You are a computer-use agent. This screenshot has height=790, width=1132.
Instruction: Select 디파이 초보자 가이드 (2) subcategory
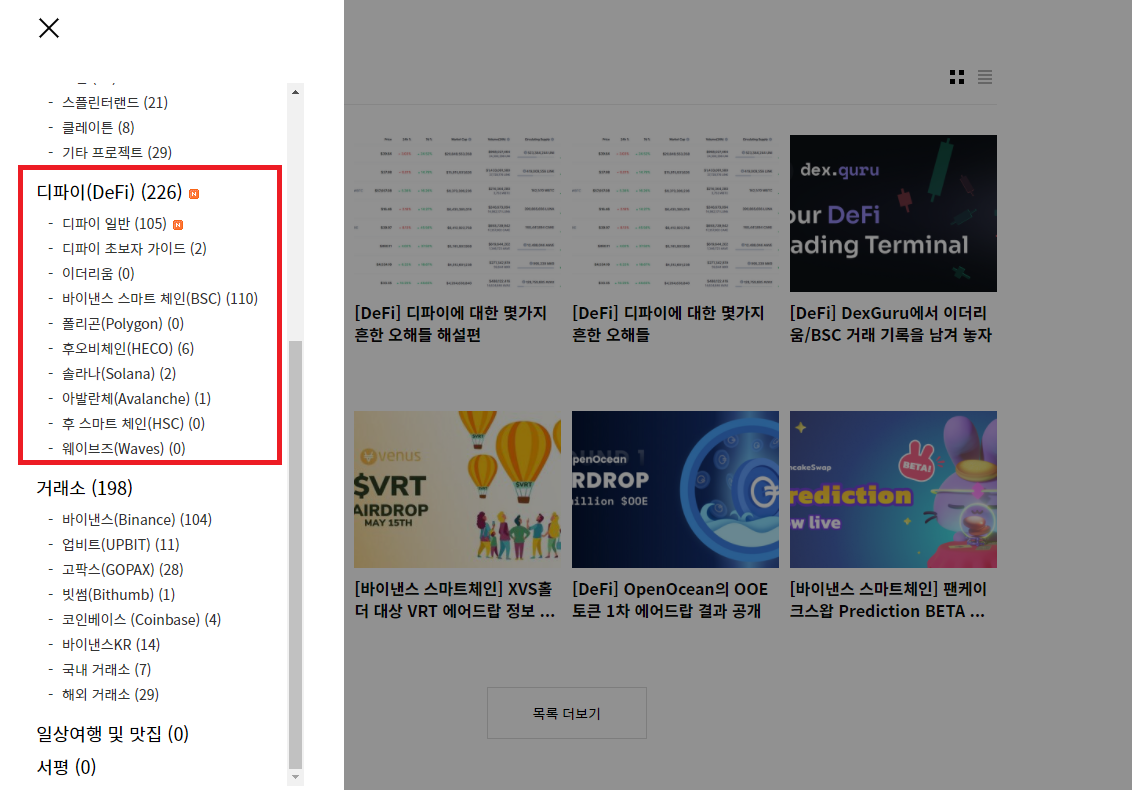134,248
